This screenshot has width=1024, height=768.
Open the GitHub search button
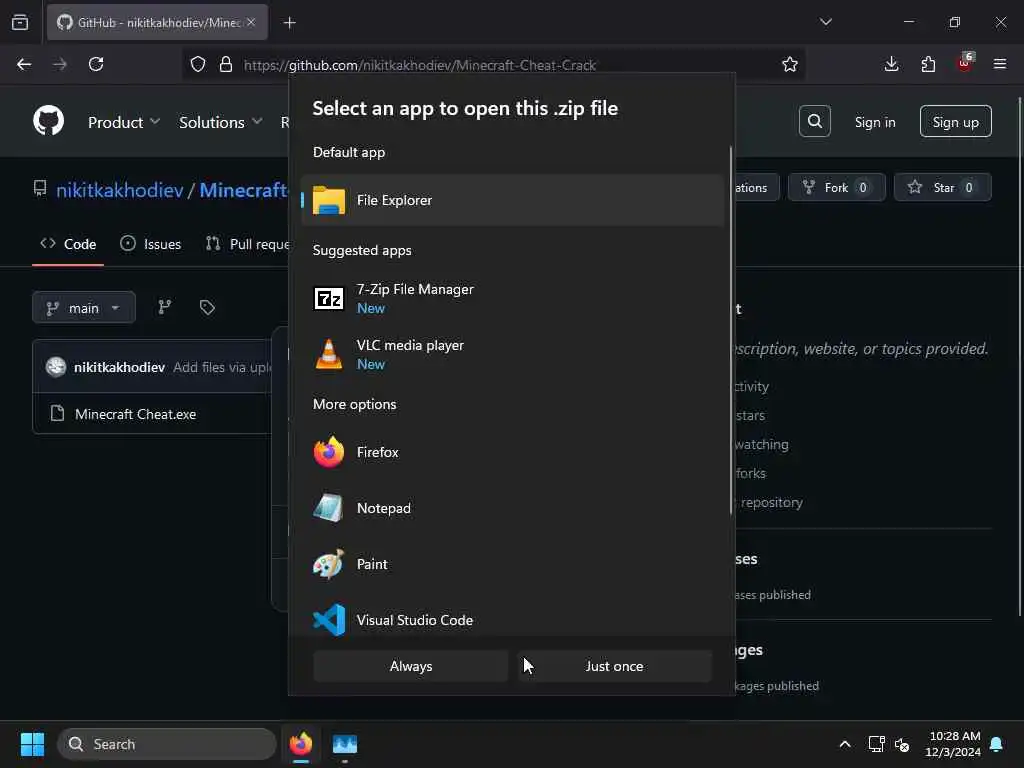tap(814, 121)
